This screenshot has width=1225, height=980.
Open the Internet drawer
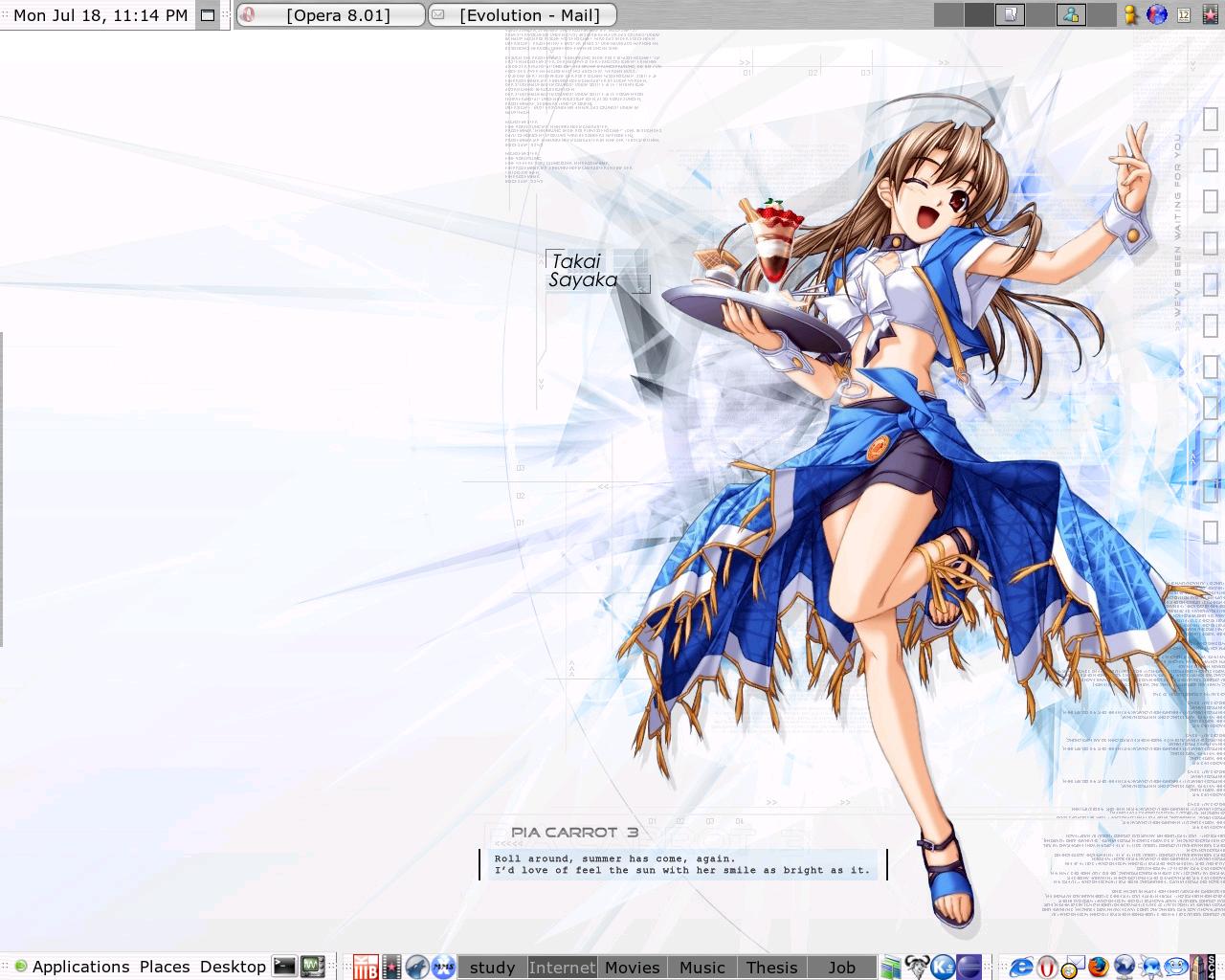(x=563, y=968)
